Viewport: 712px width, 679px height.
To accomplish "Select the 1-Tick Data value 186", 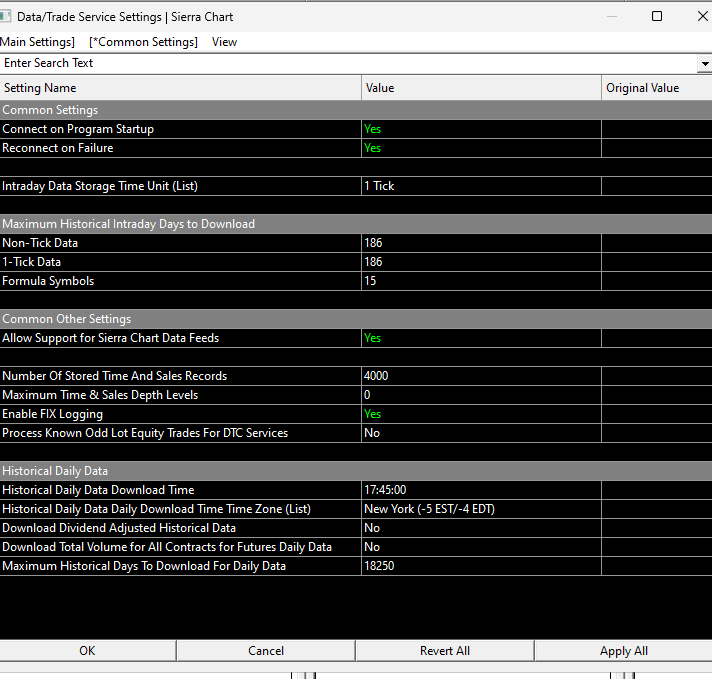I will [x=481, y=262].
